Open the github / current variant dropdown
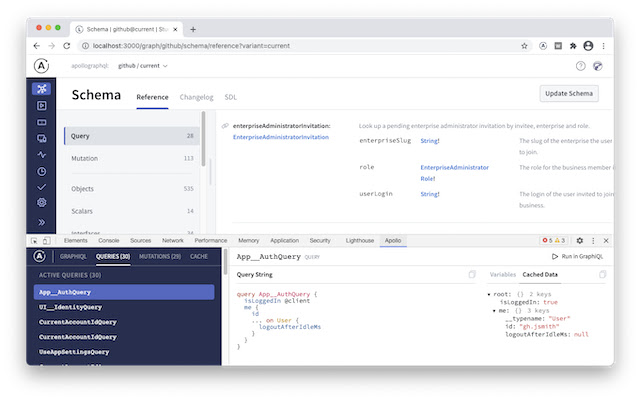This screenshot has height=400, width=640. [x=143, y=66]
